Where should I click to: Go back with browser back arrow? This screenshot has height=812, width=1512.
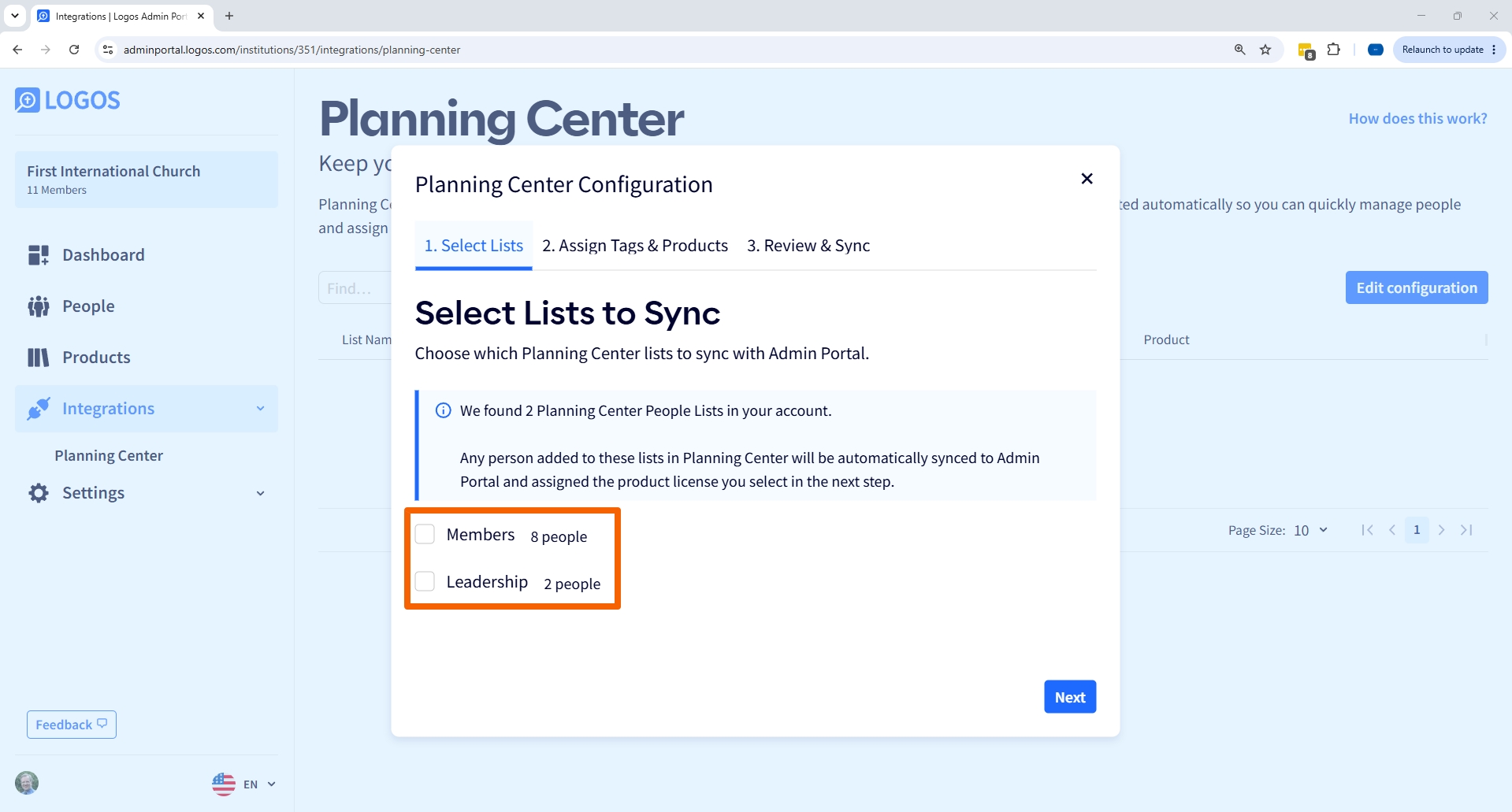pos(17,50)
